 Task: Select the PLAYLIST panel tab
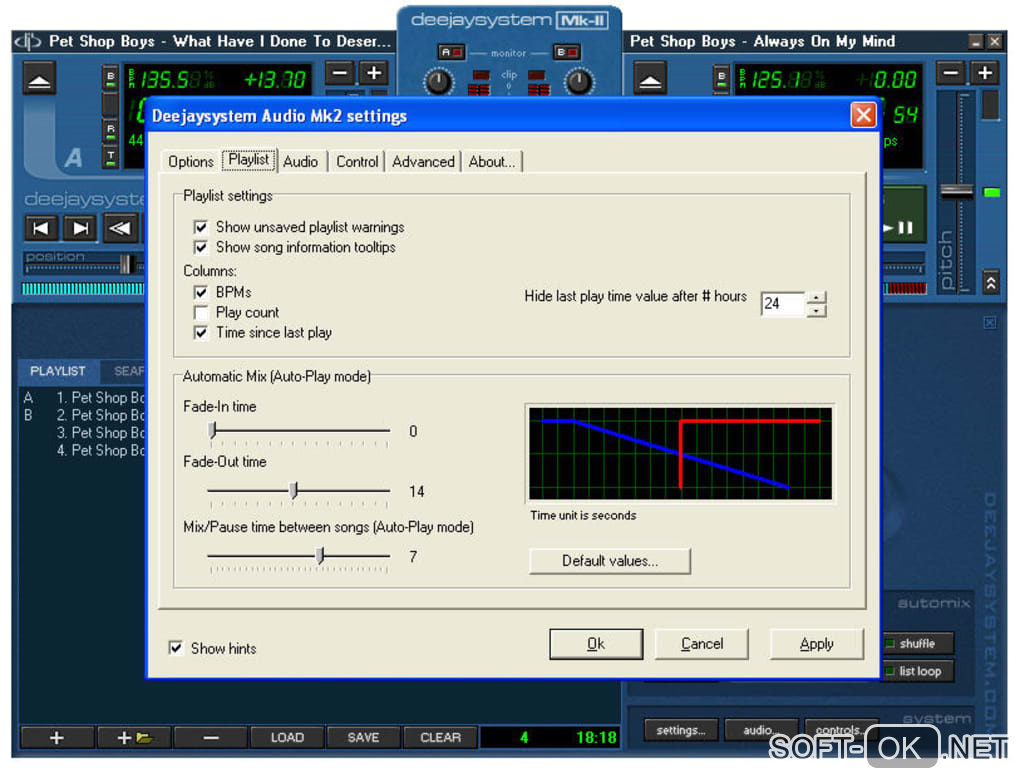tap(58, 371)
